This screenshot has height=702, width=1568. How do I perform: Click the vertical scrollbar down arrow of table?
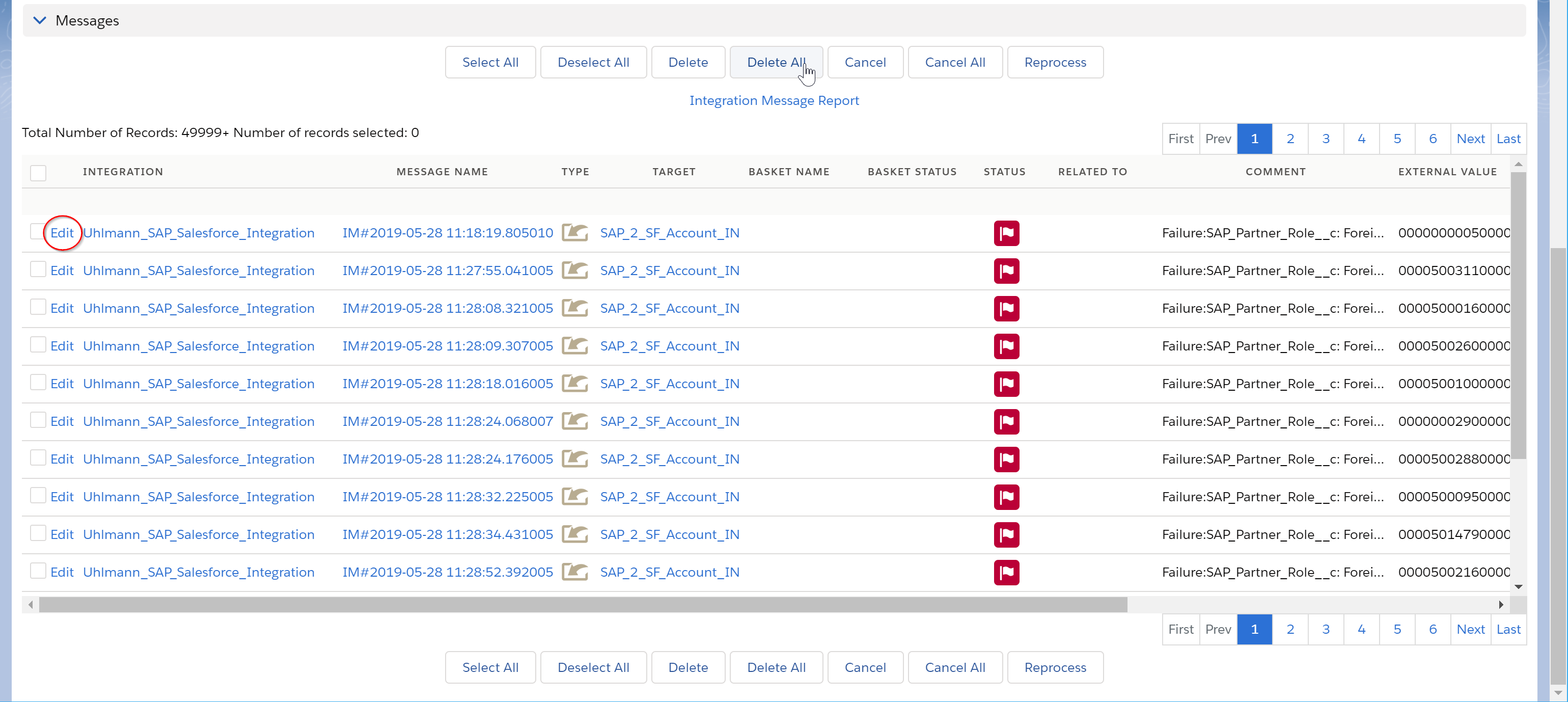coord(1518,586)
